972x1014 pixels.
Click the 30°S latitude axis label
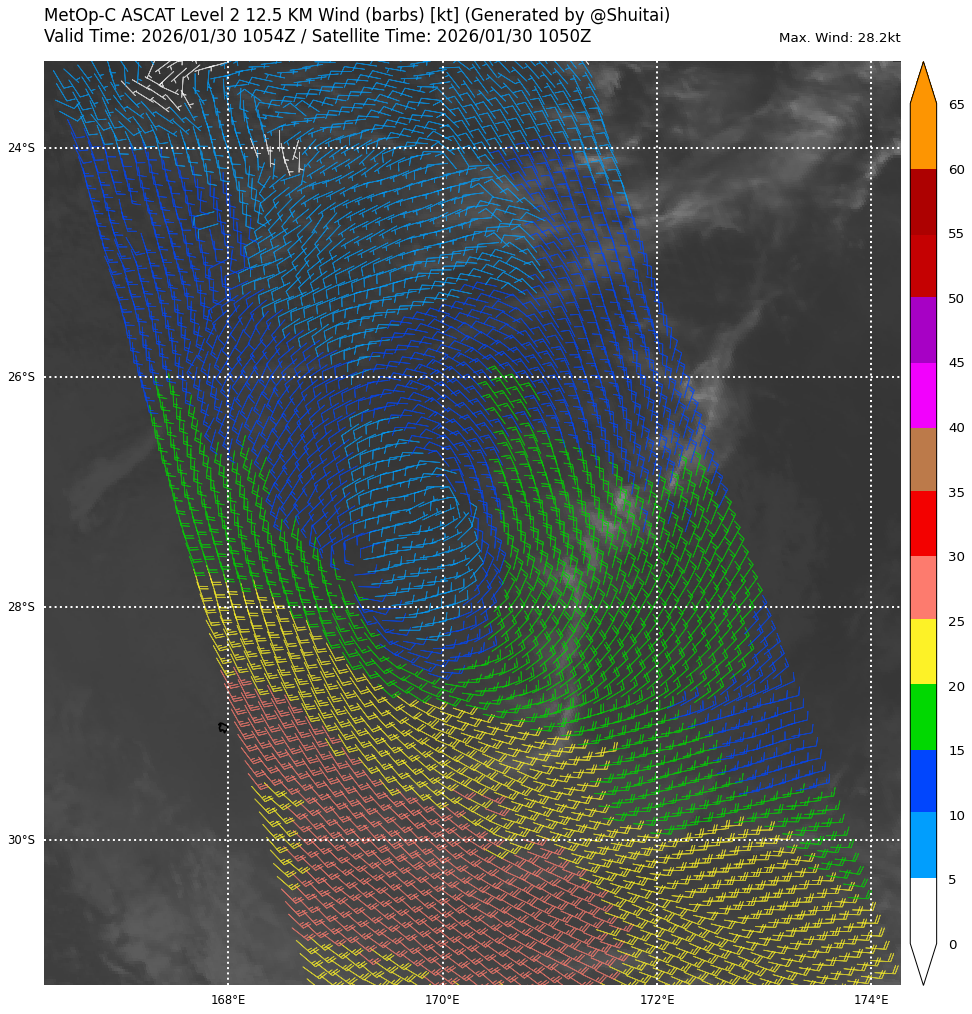click(21, 840)
